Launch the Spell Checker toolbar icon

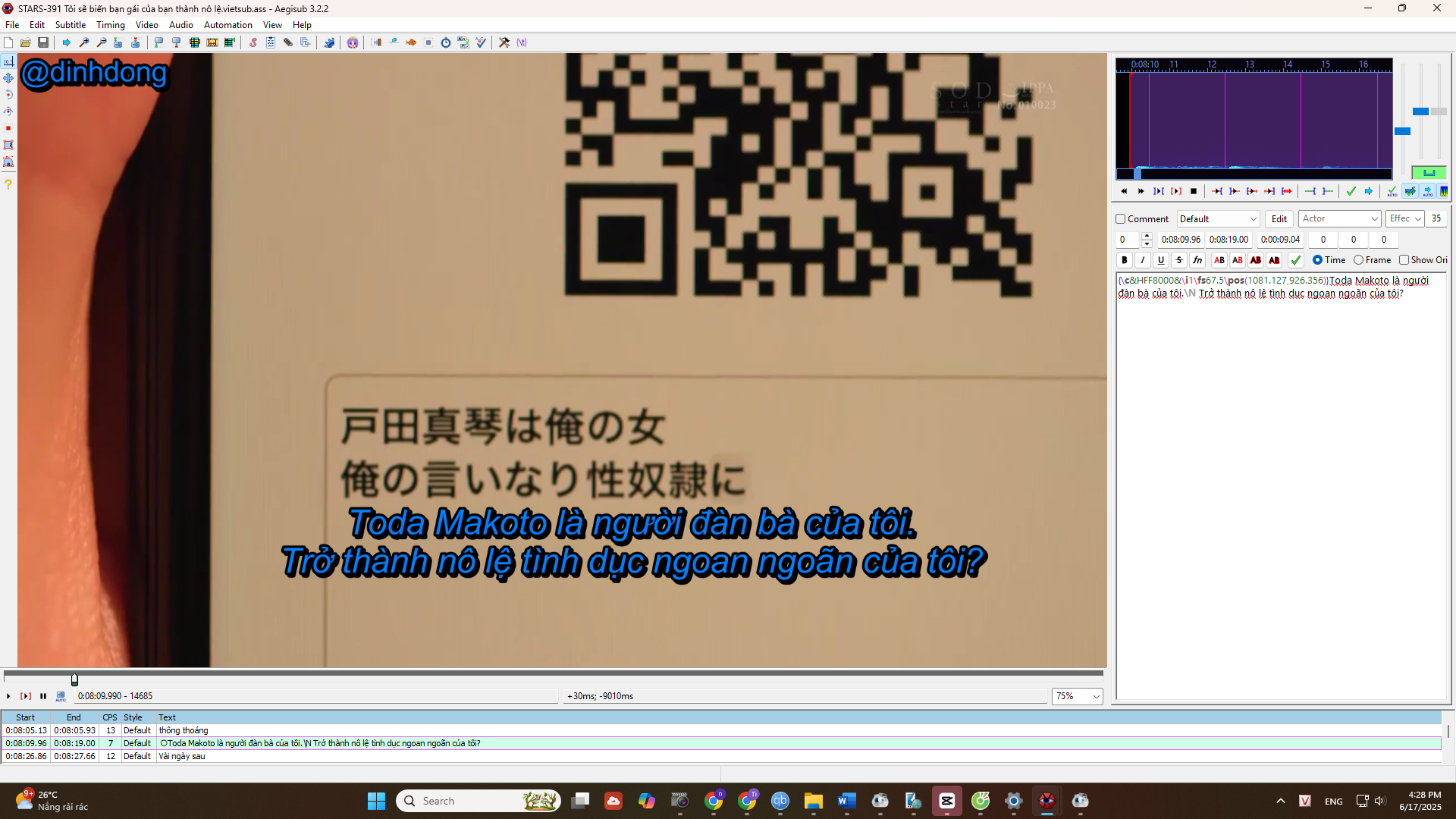coord(481,42)
